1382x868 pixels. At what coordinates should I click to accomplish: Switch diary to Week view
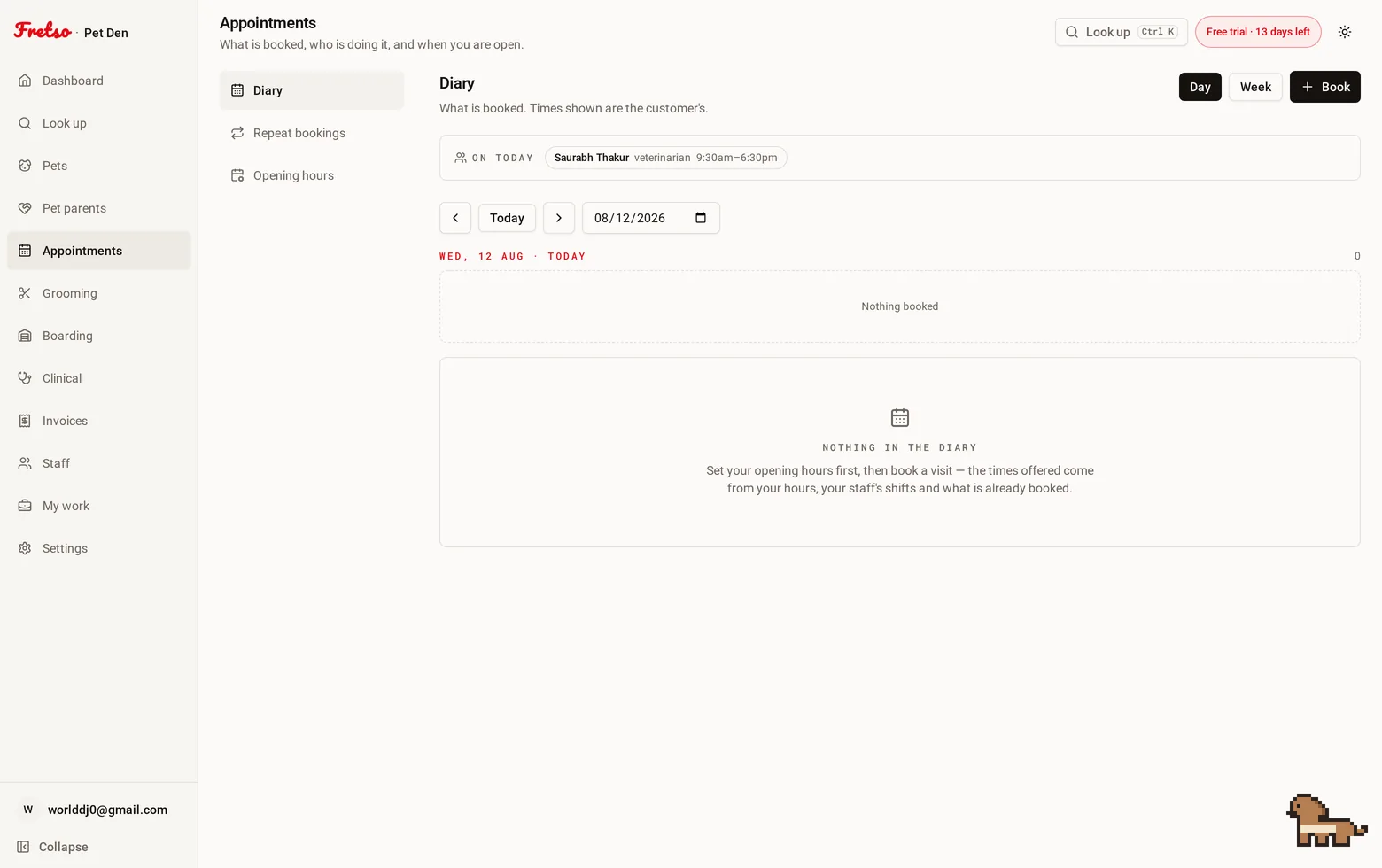click(1255, 87)
